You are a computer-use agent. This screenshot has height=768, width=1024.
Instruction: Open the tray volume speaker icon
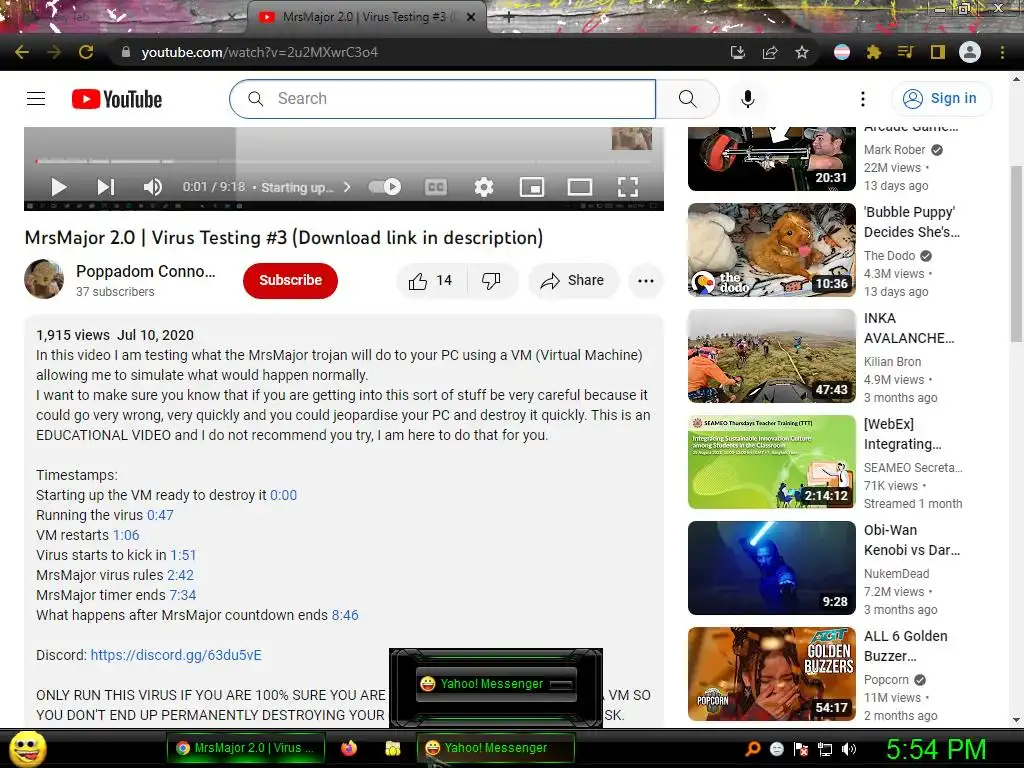[848, 749]
